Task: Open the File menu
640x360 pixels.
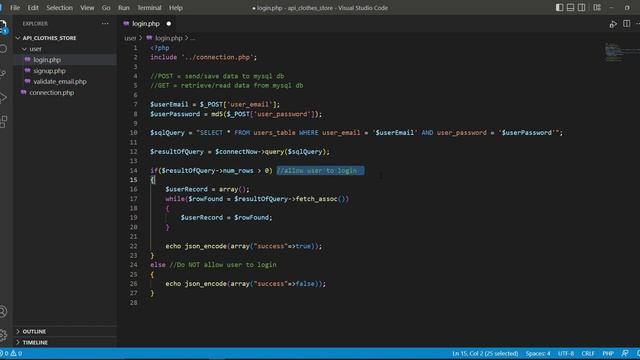Action: (15, 8)
